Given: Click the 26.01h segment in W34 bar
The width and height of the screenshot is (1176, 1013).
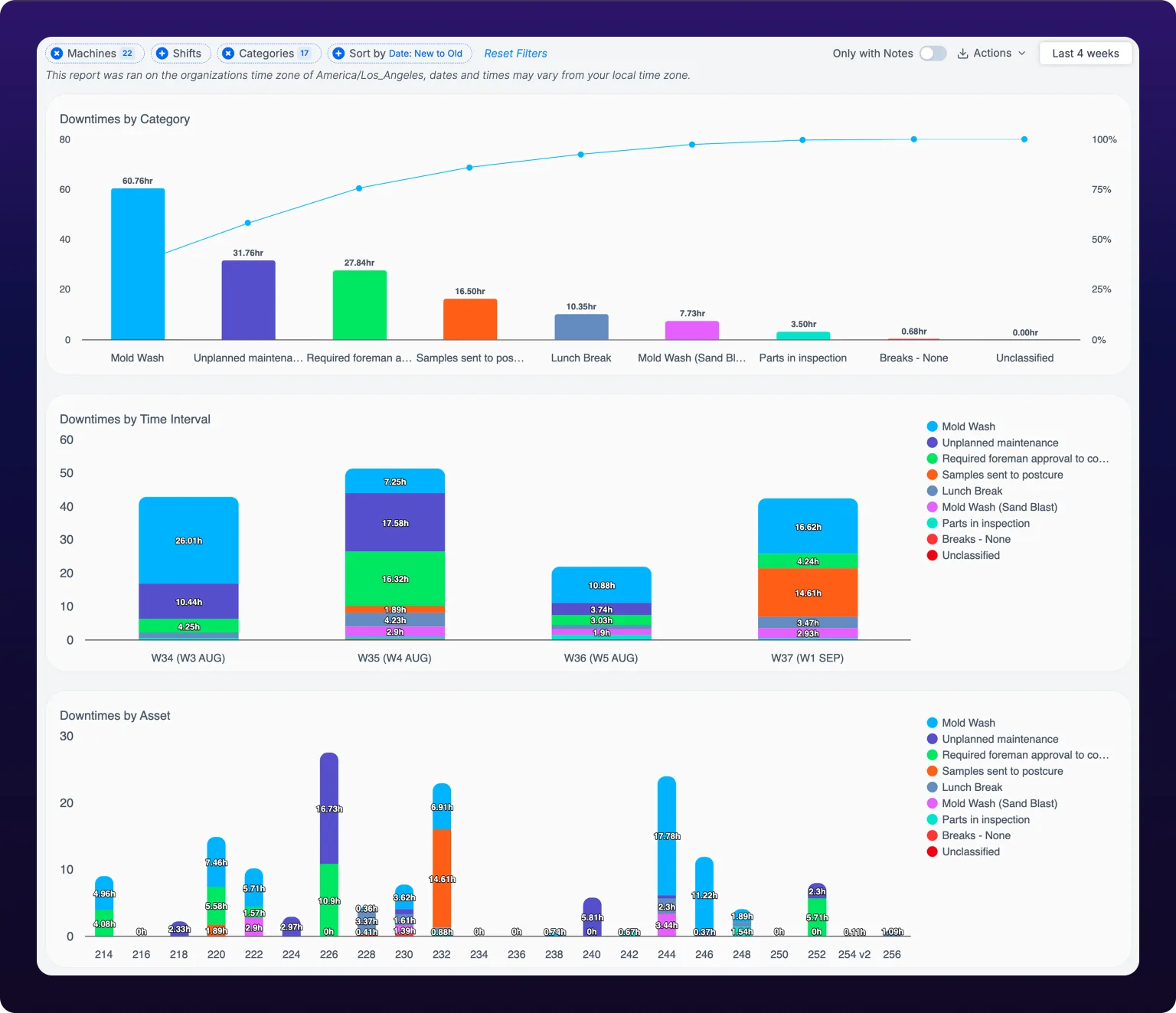Looking at the screenshot, I should point(188,541).
